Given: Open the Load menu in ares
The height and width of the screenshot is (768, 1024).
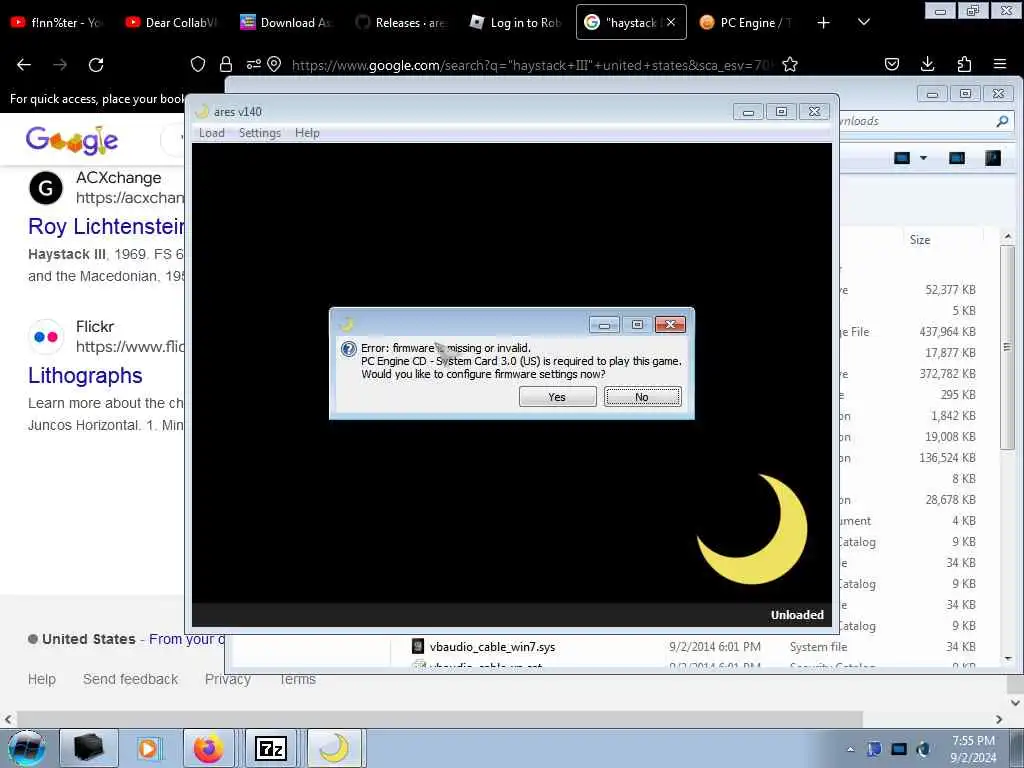Looking at the screenshot, I should [x=212, y=133].
